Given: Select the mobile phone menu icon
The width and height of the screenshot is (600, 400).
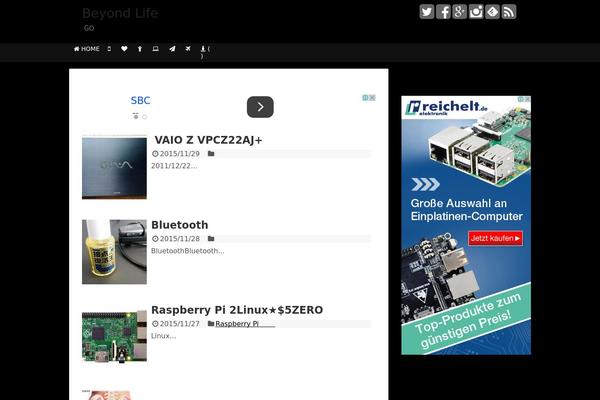Looking at the screenshot, I should [x=109, y=49].
